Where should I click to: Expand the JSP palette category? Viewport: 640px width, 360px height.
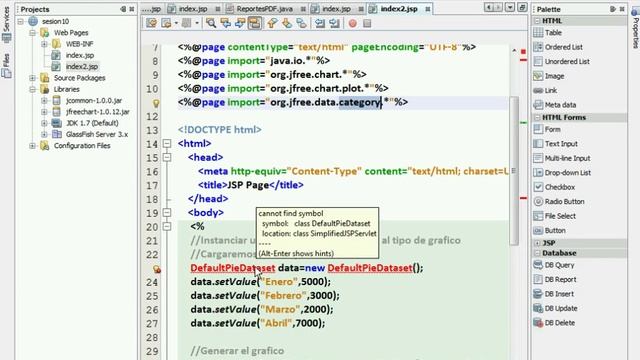click(537, 243)
